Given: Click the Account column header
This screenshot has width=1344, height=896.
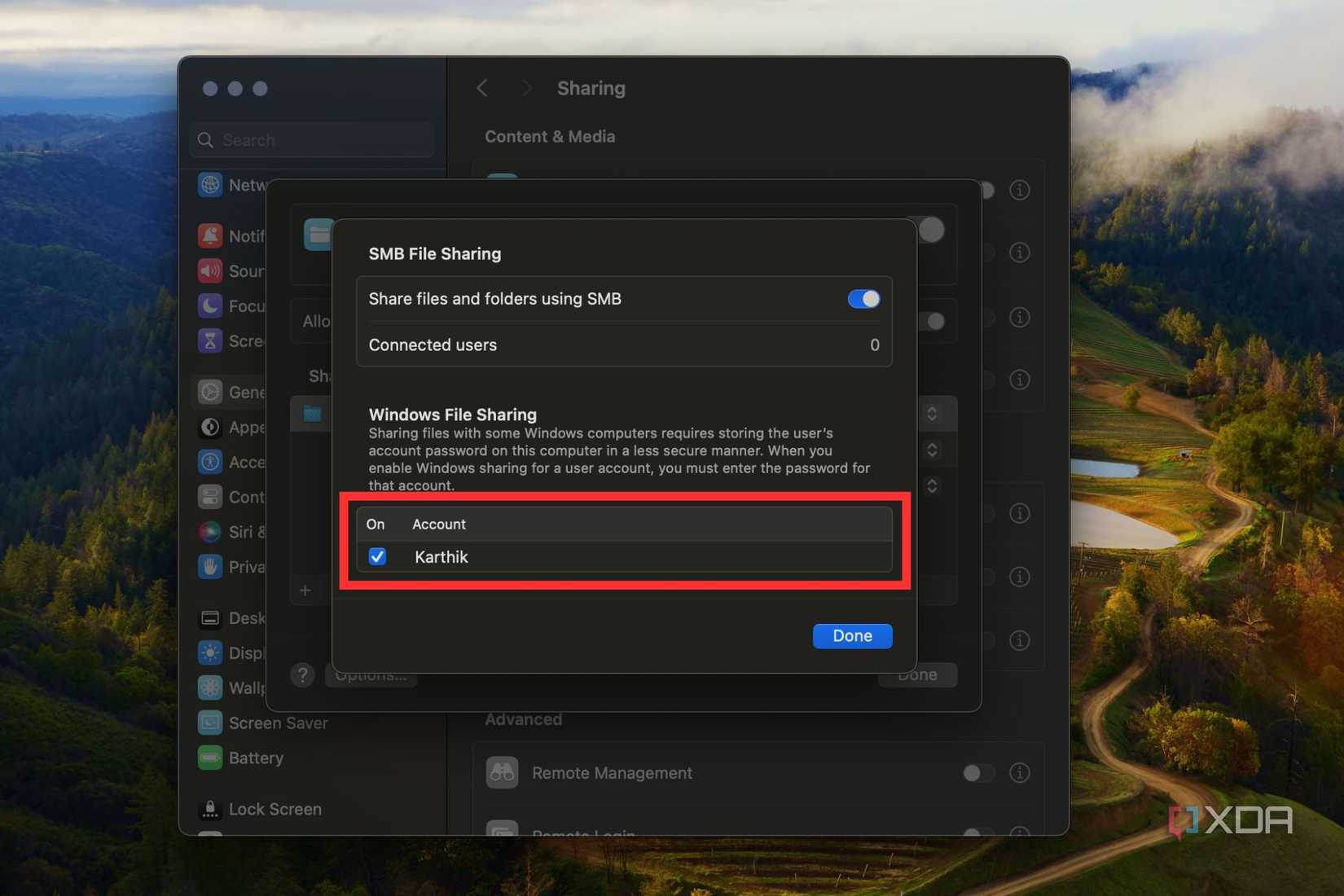Looking at the screenshot, I should tap(439, 524).
